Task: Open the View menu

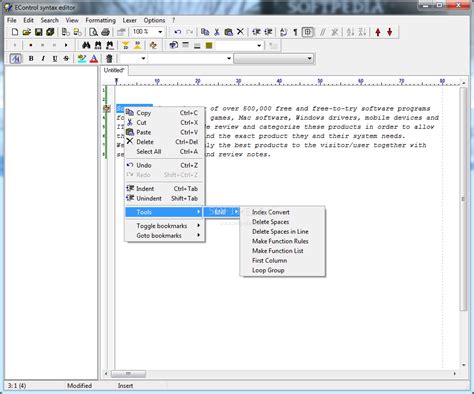Action: pos(72,20)
